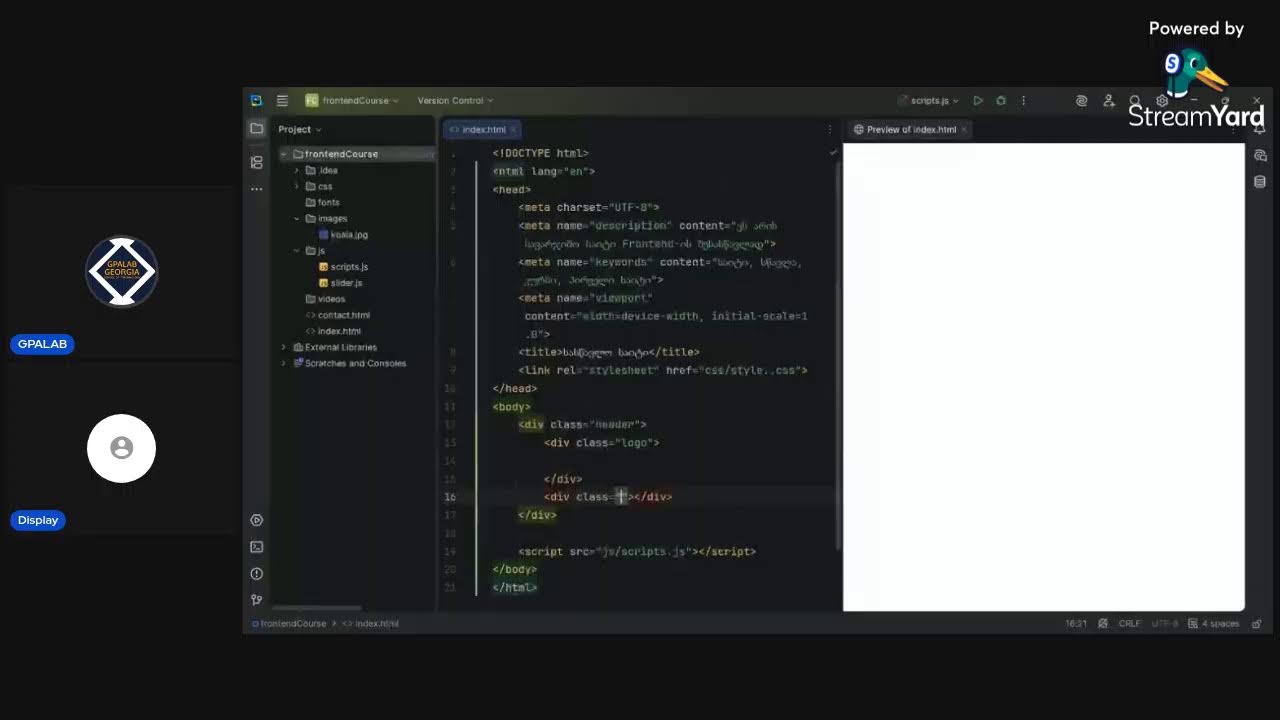Open the scripts.js run configuration dropdown
1280x720 pixels.
coord(930,101)
